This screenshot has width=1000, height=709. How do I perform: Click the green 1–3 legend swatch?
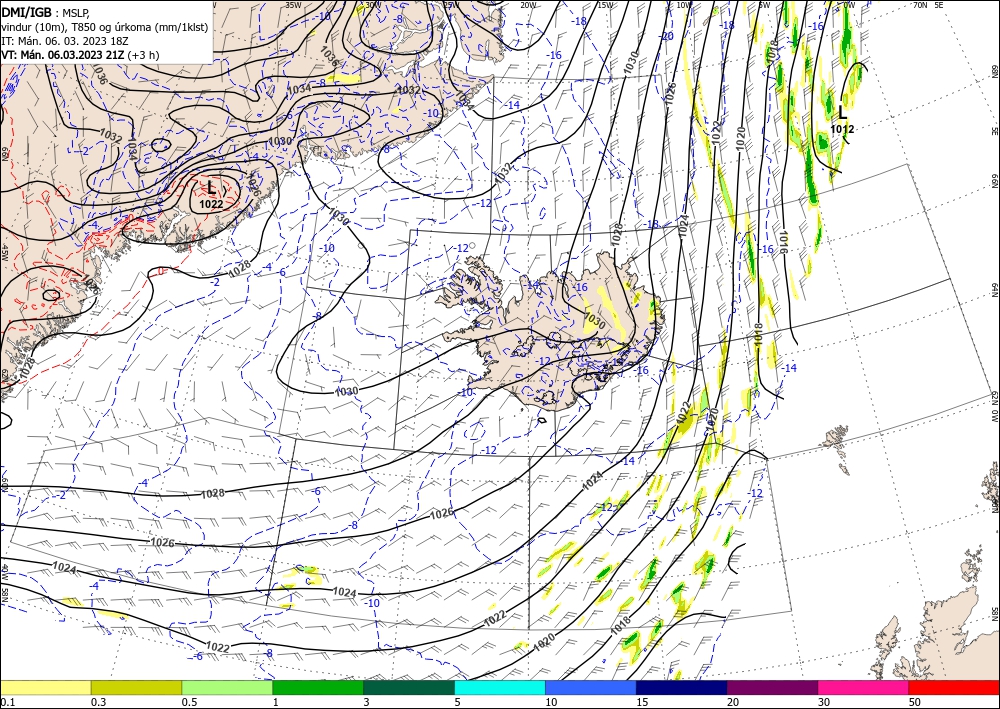pos(318,687)
